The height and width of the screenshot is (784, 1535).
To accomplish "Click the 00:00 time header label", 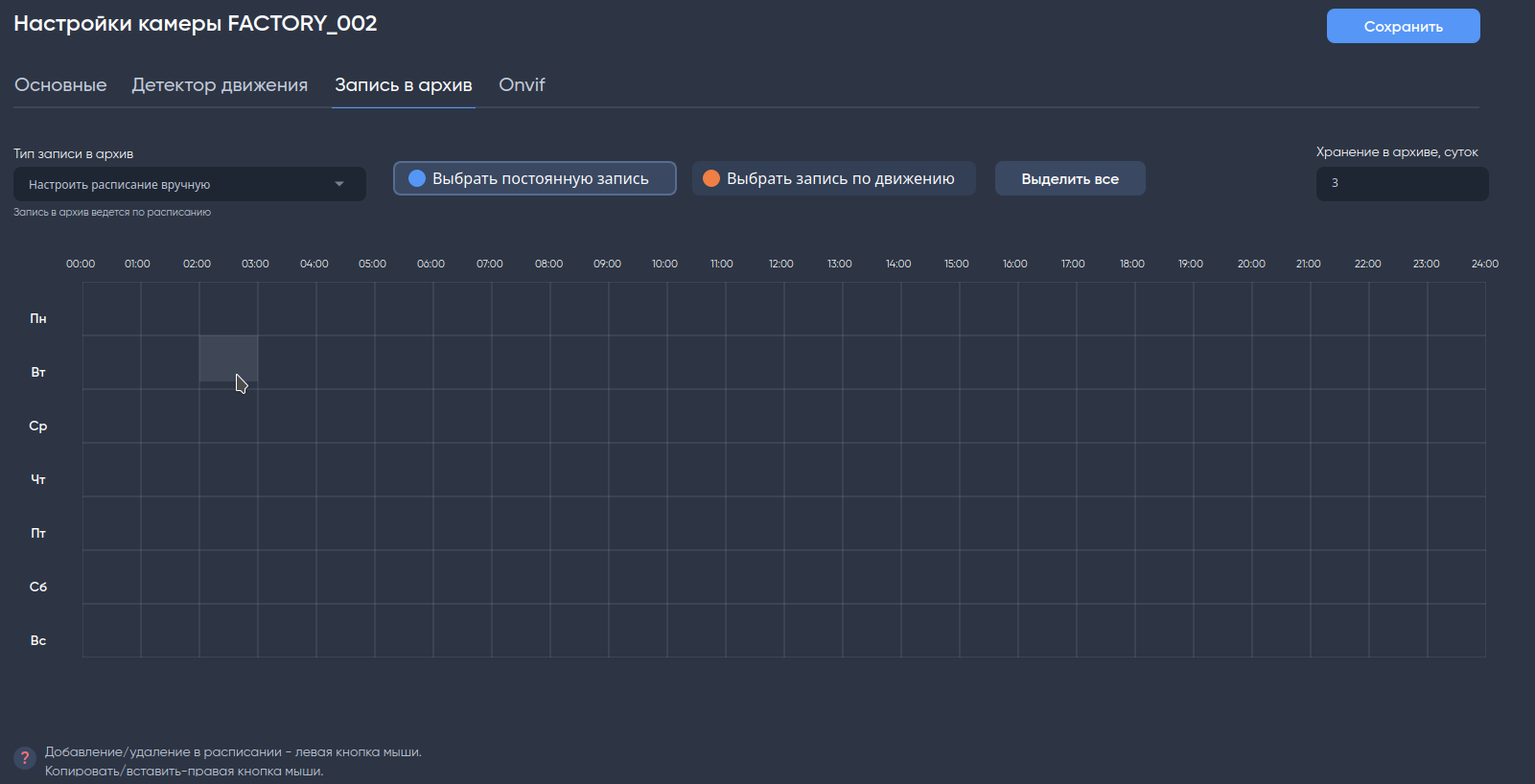I will [81, 264].
